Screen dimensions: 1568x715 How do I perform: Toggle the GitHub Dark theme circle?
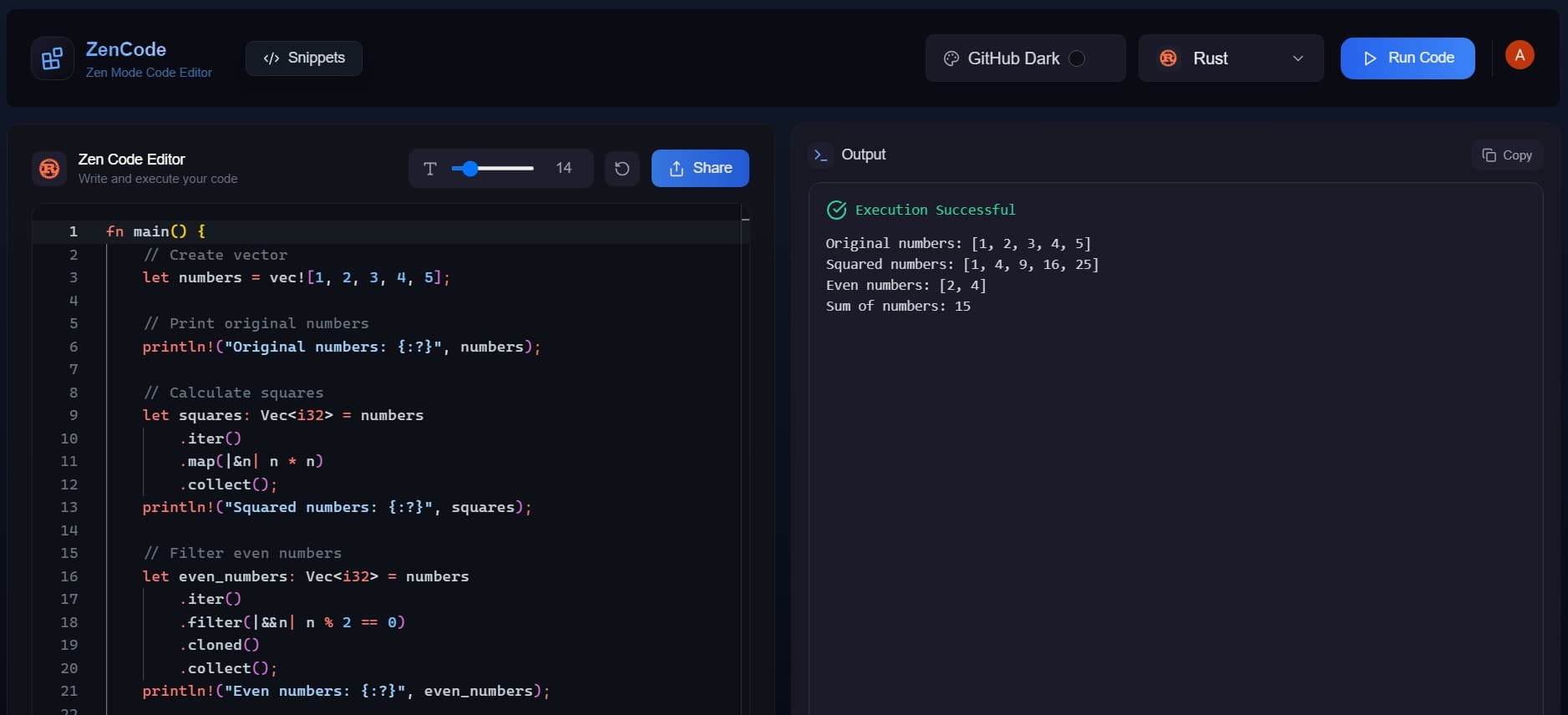(1077, 58)
